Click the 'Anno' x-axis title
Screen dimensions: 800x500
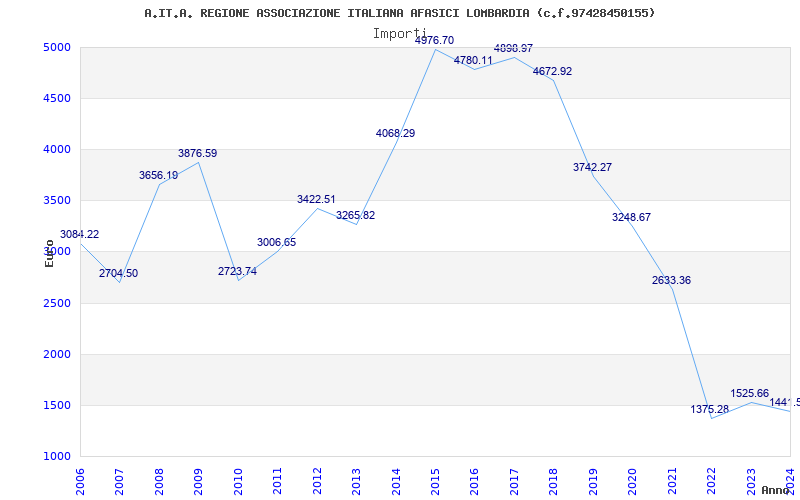click(x=776, y=490)
